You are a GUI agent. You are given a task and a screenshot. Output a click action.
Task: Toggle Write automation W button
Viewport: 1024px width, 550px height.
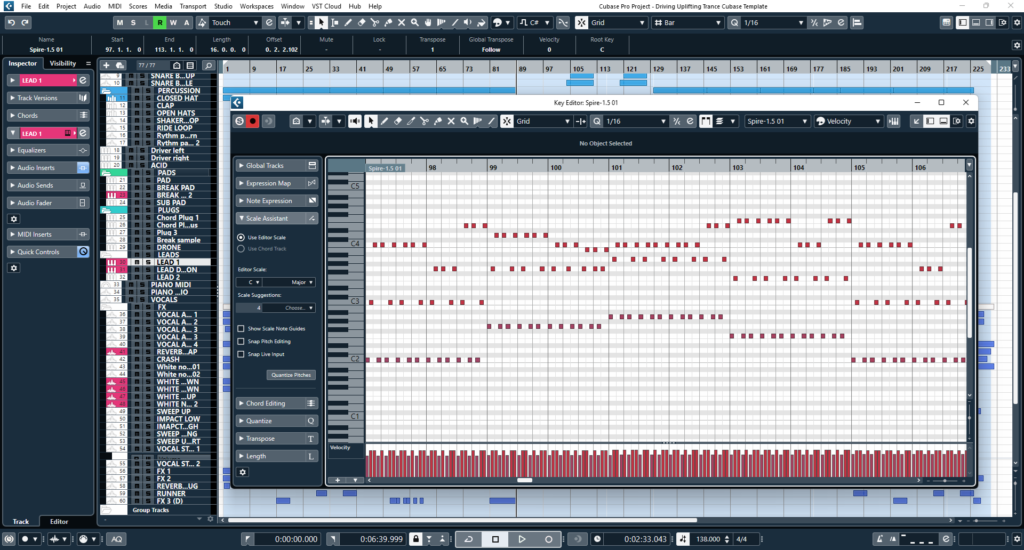pyautogui.click(x=173, y=22)
